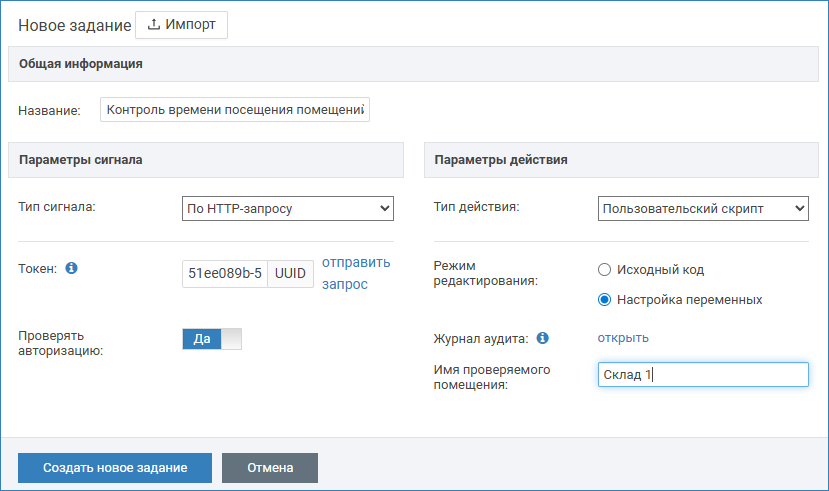This screenshot has width=829, height=491.
Task: Click the UUID button next to the token
Action: coord(292,274)
